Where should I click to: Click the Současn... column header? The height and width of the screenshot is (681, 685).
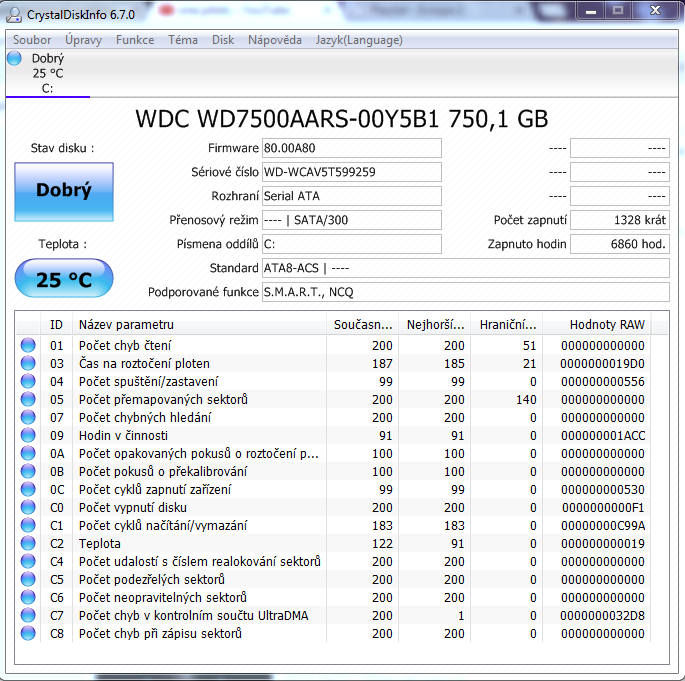click(x=362, y=325)
